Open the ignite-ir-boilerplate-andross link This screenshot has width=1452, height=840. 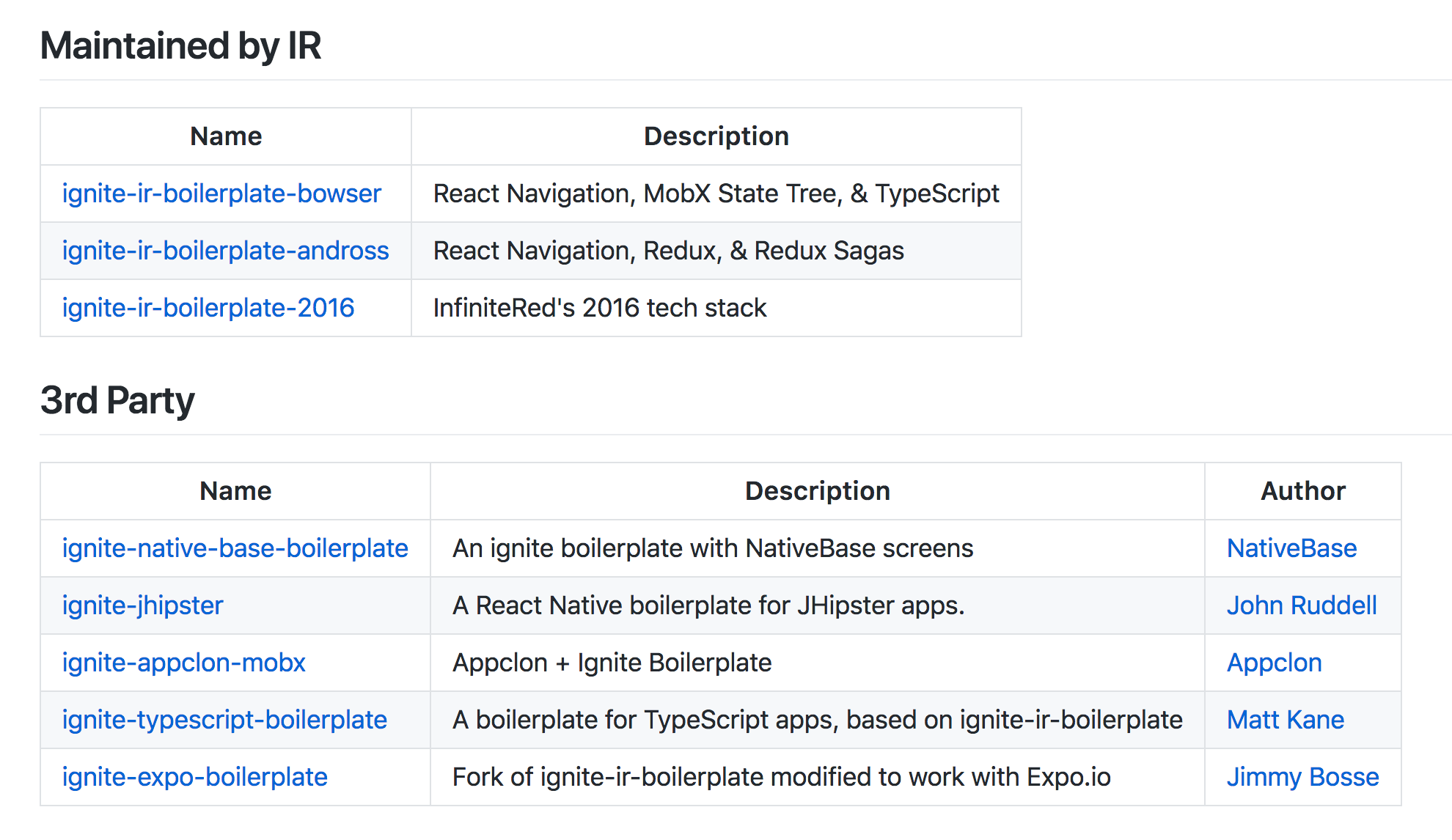click(x=225, y=251)
